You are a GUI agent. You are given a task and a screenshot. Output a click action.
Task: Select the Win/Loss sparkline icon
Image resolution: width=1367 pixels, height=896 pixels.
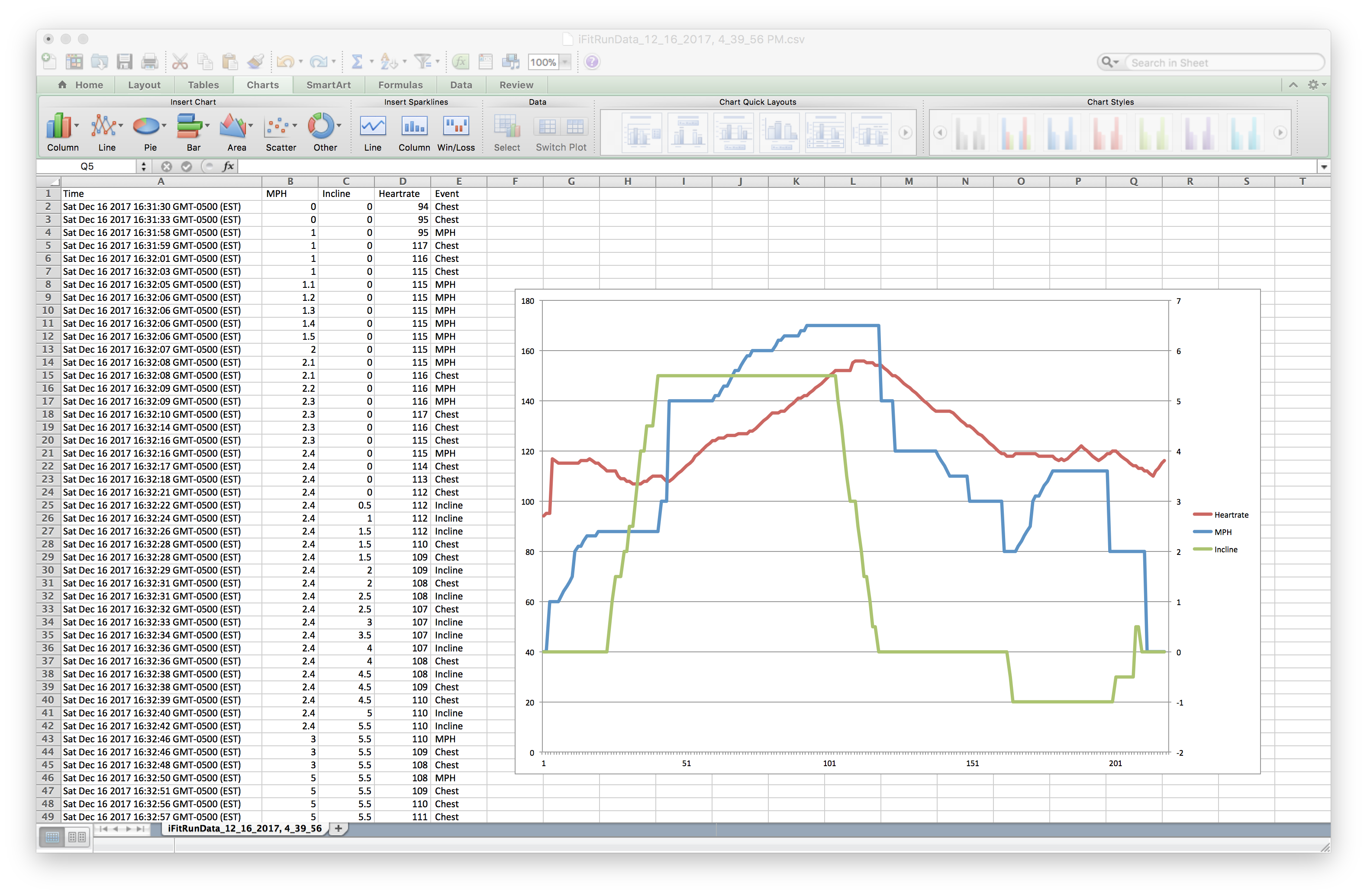455,128
